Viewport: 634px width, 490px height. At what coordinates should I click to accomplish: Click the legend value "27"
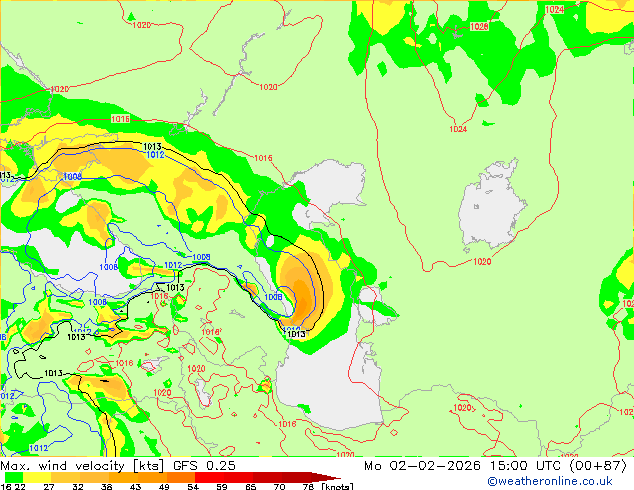coord(49,486)
